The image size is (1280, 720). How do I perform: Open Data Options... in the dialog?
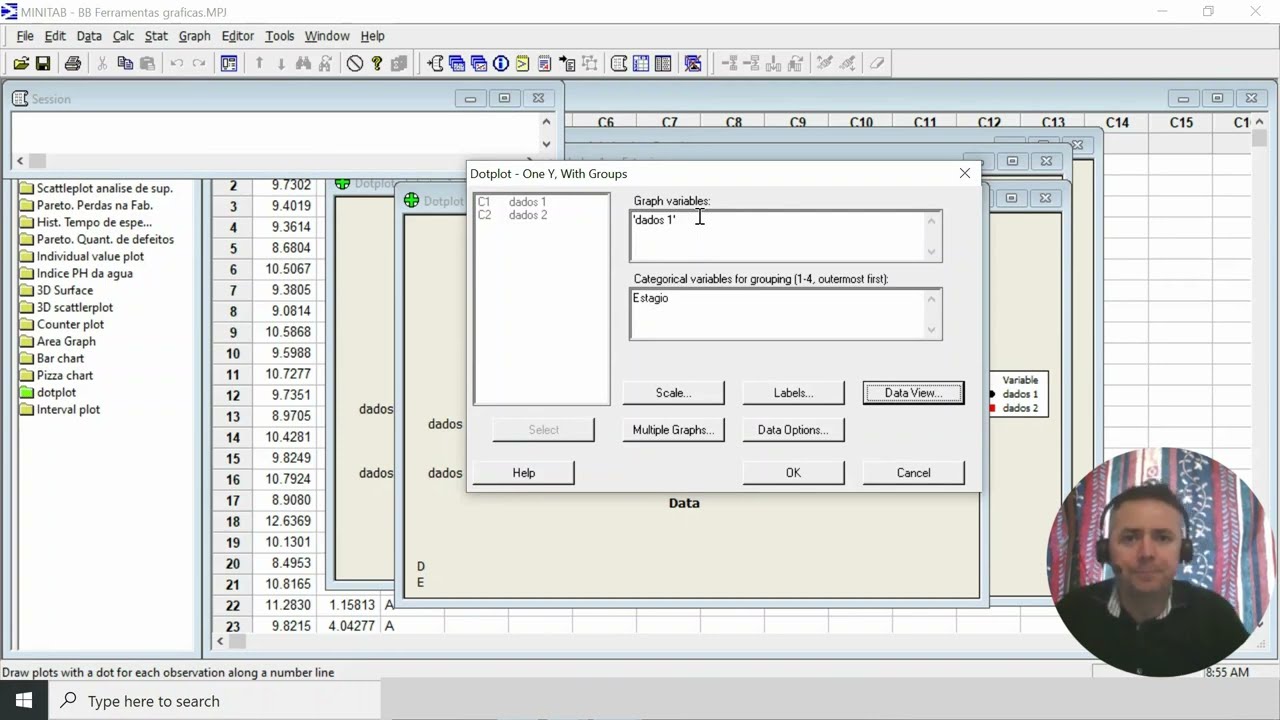(x=793, y=430)
